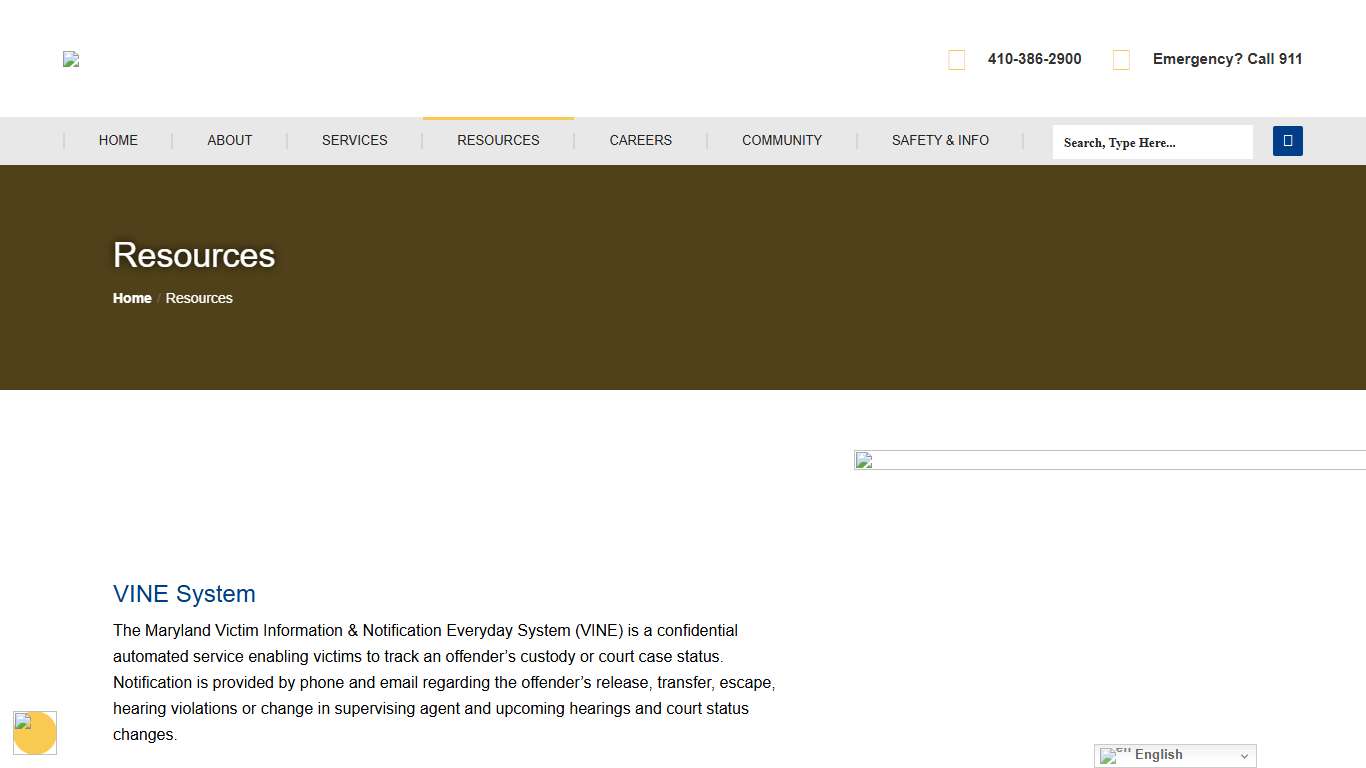Click the broken image placeholder on the right
This screenshot has height=768, width=1366.
click(x=862, y=460)
